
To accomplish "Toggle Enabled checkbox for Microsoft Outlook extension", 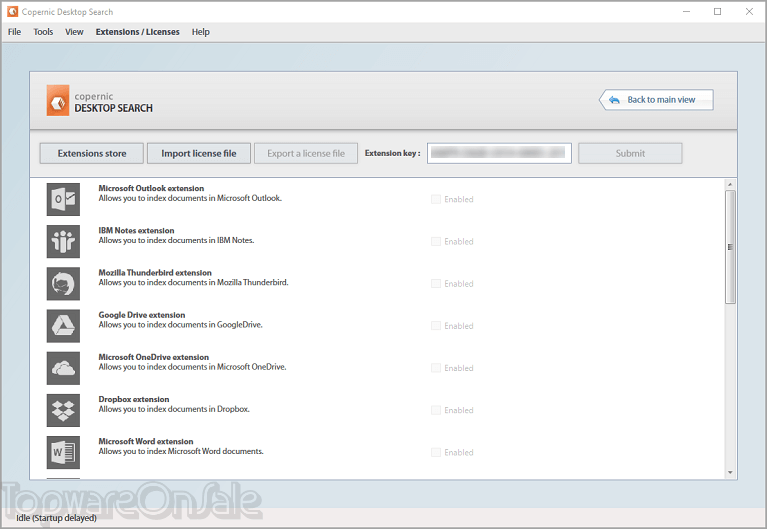I will pos(436,199).
